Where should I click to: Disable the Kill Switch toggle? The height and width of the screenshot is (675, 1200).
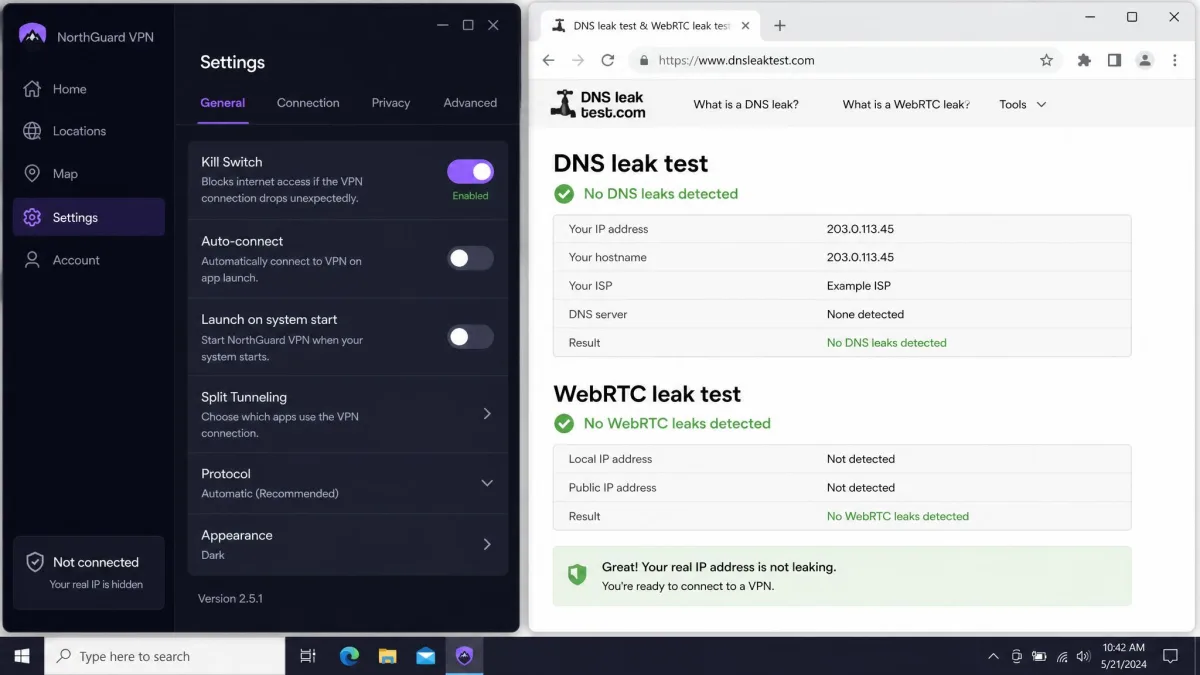coord(470,171)
